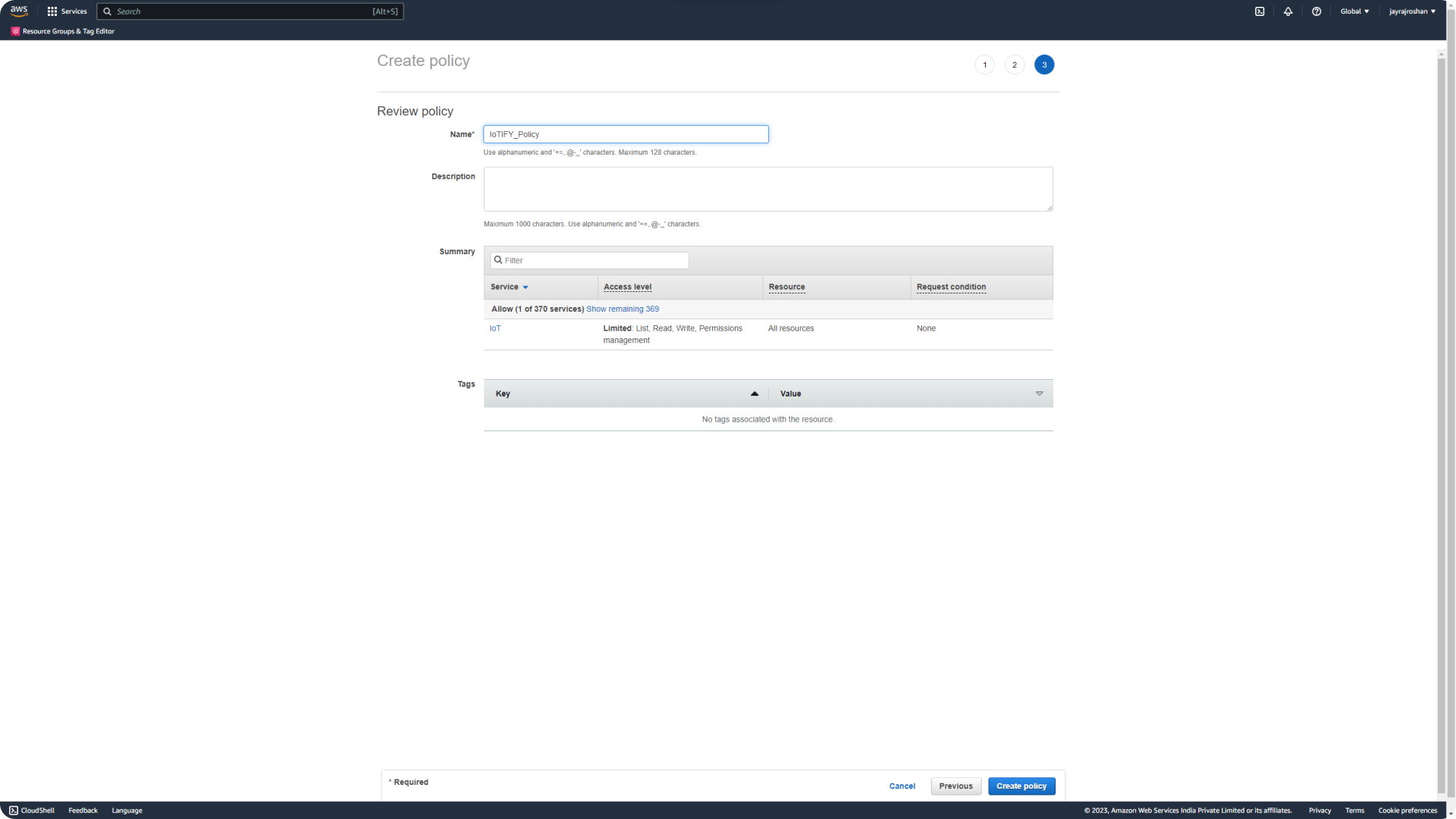
Task: Open the IoT service link
Action: click(495, 328)
